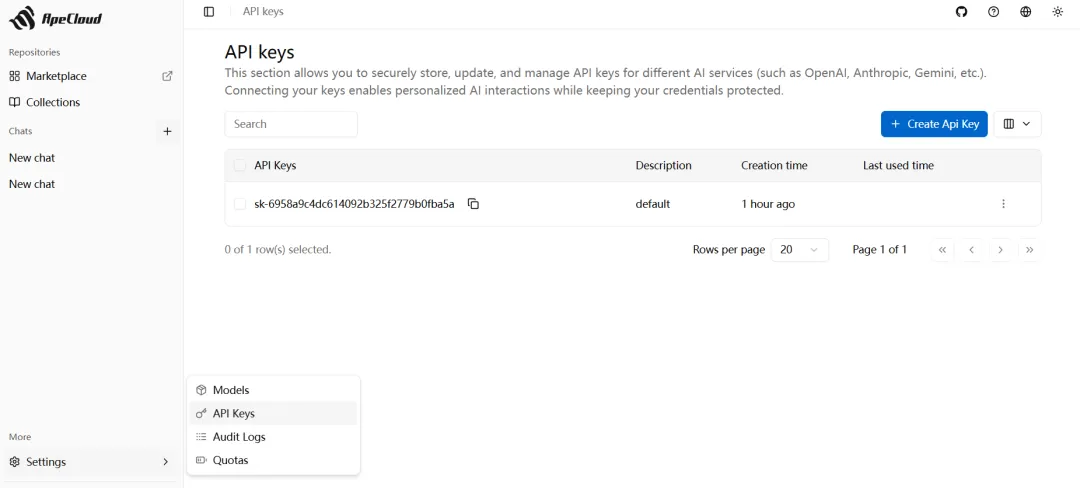Check the sk-6958 API key row checkbox
Screen dimensions: 1080x488
click(240, 204)
